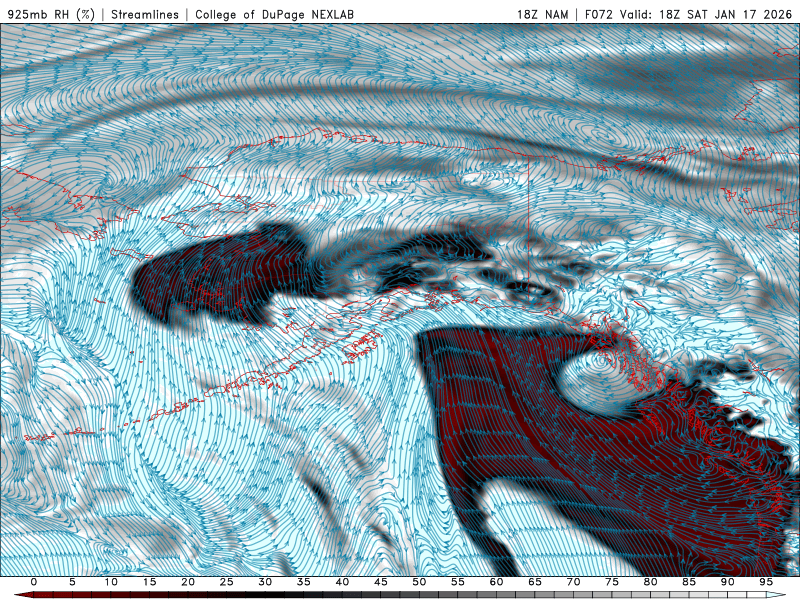Click the '75' tick label on color scale

point(612,582)
